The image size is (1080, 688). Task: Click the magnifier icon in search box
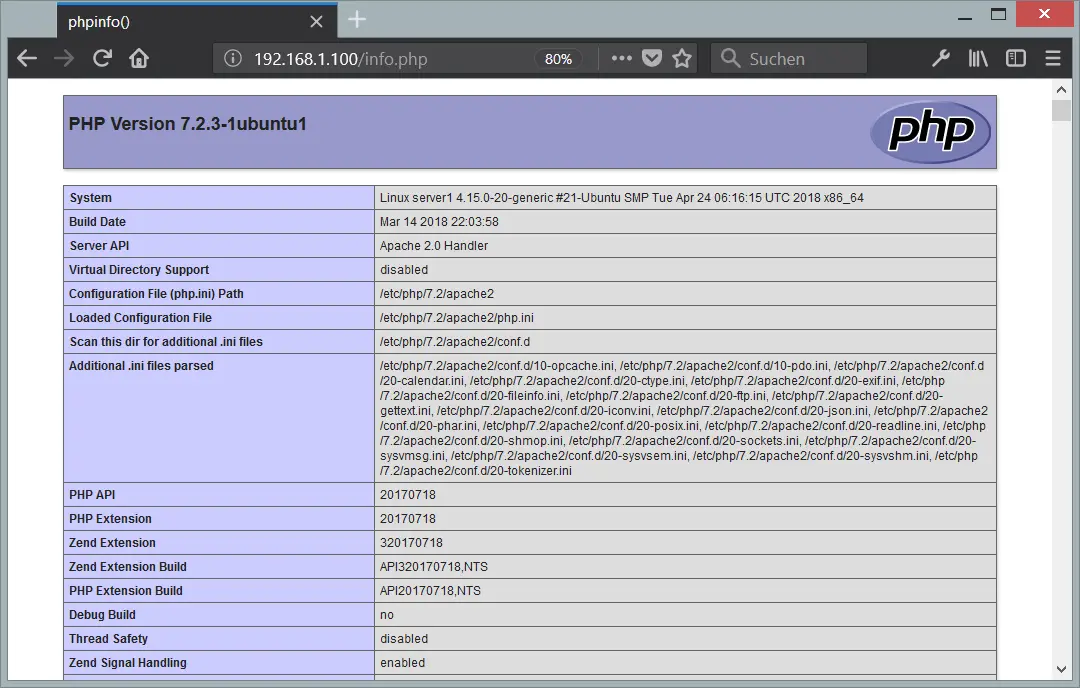[730, 58]
